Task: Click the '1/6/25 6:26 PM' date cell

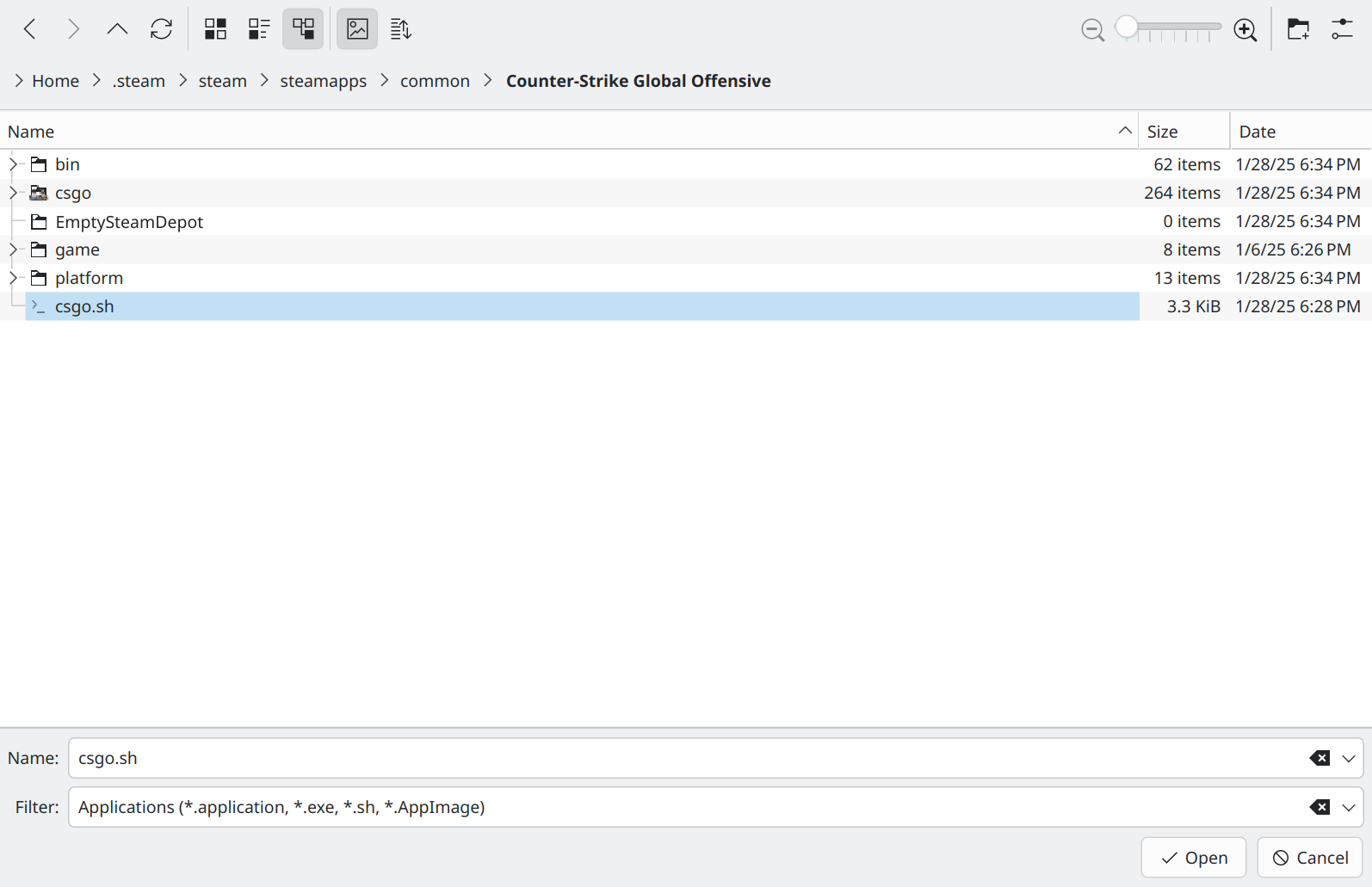Action: coord(1293,249)
